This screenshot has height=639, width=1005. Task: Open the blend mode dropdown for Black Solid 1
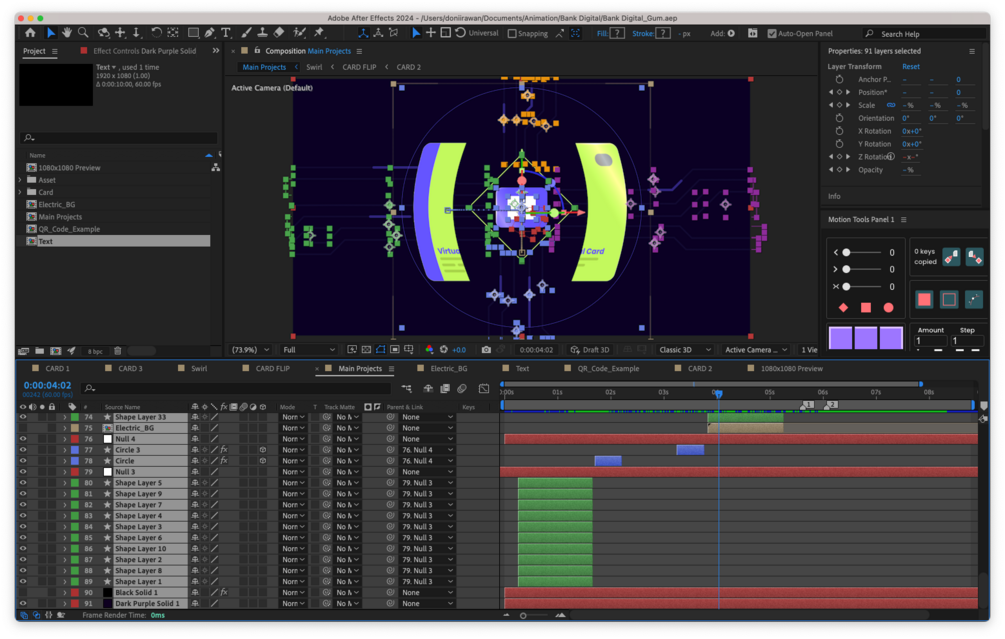tap(293, 593)
